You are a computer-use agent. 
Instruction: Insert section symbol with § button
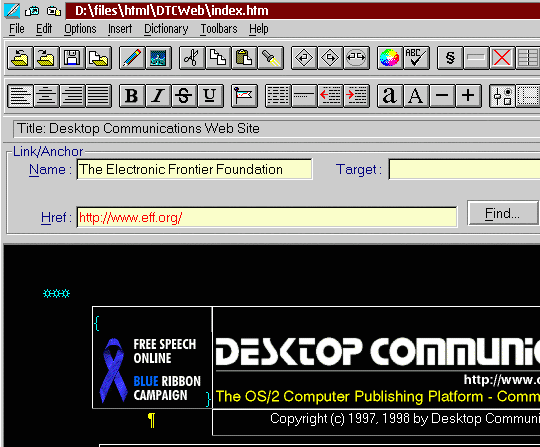450,58
